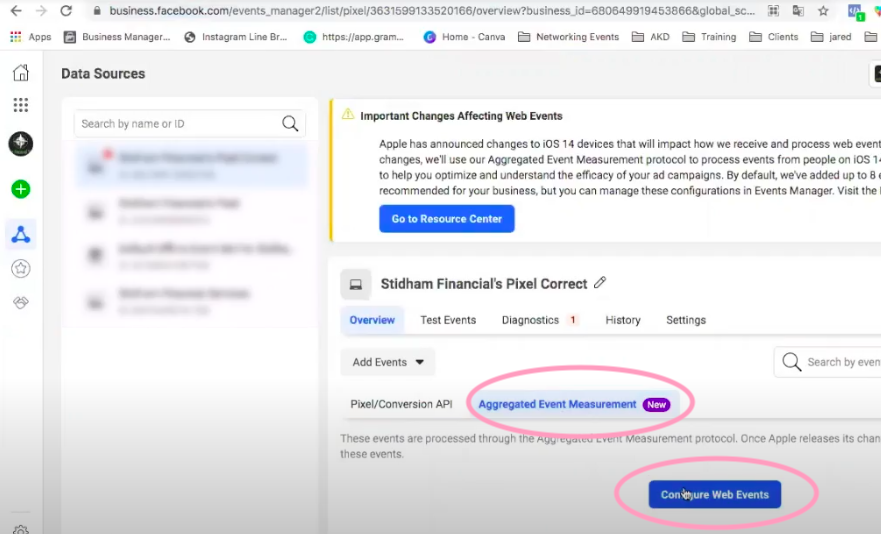Edit pixel name with pencil icon

coord(600,282)
